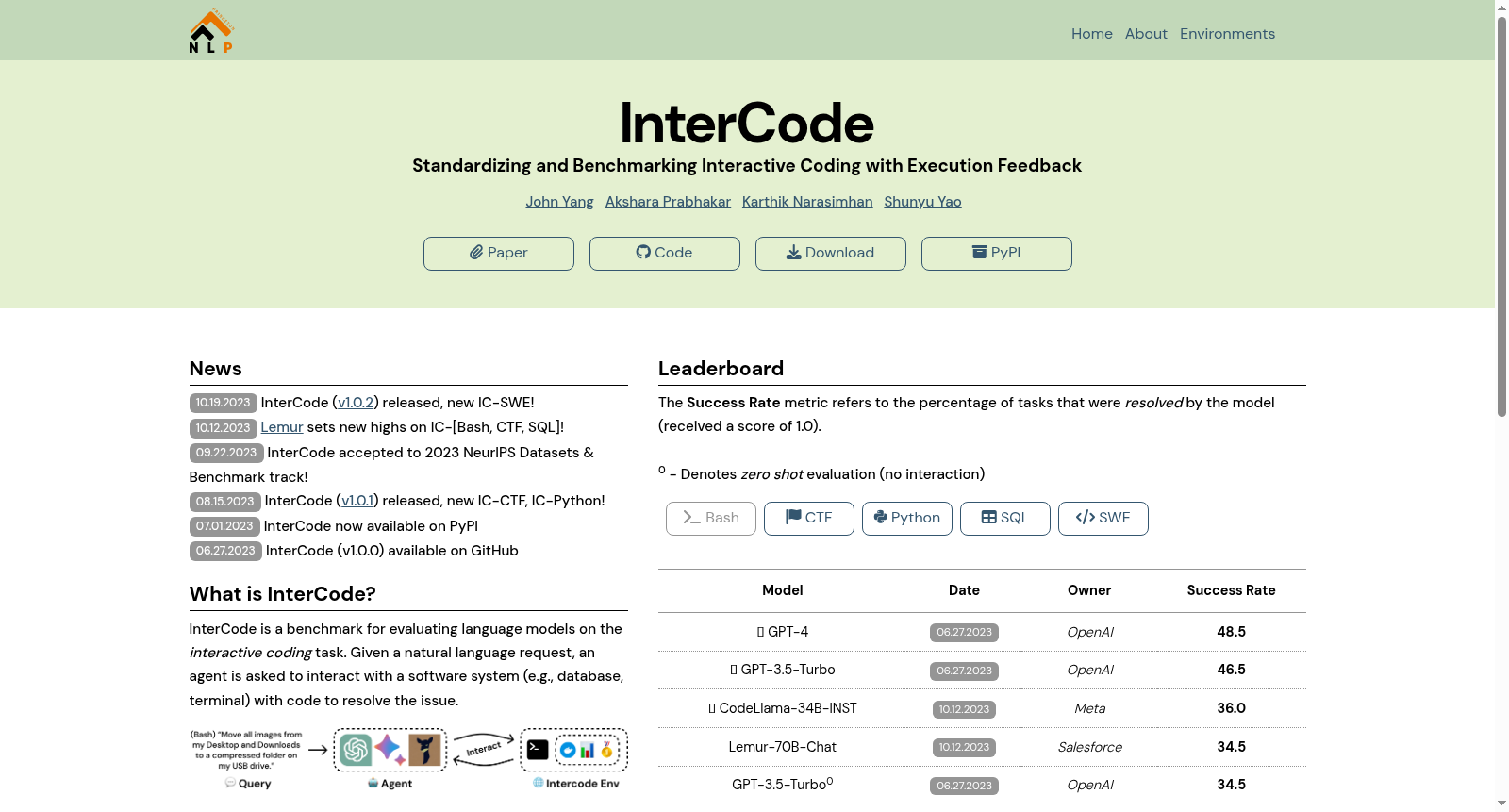The image size is (1509, 812).
Task: Click the flag icon on CTF
Action: click(x=793, y=517)
